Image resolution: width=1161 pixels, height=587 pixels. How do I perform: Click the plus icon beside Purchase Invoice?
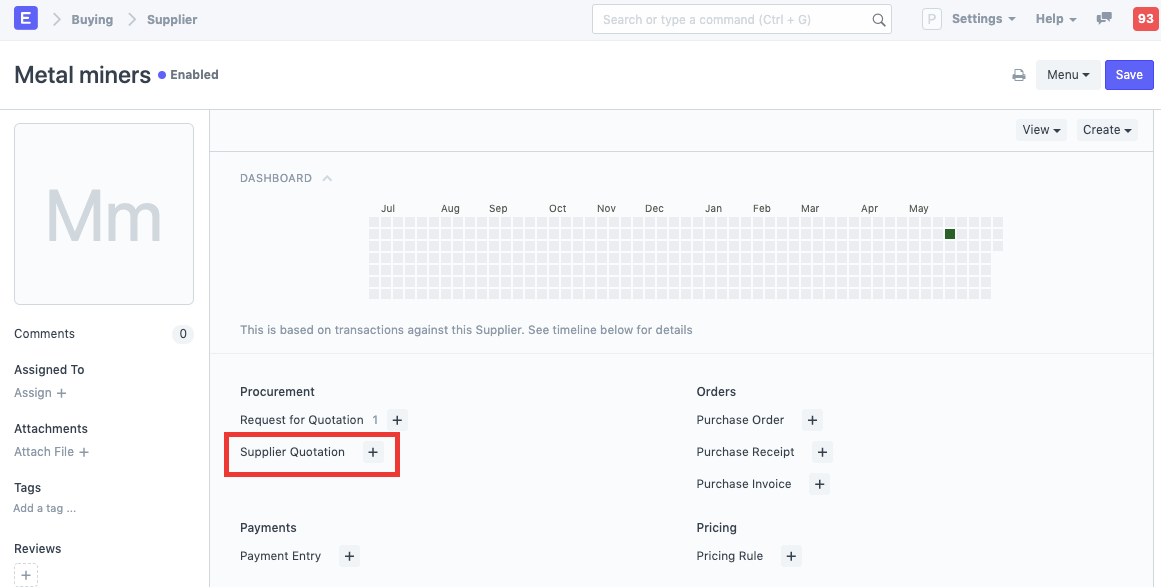[819, 484]
